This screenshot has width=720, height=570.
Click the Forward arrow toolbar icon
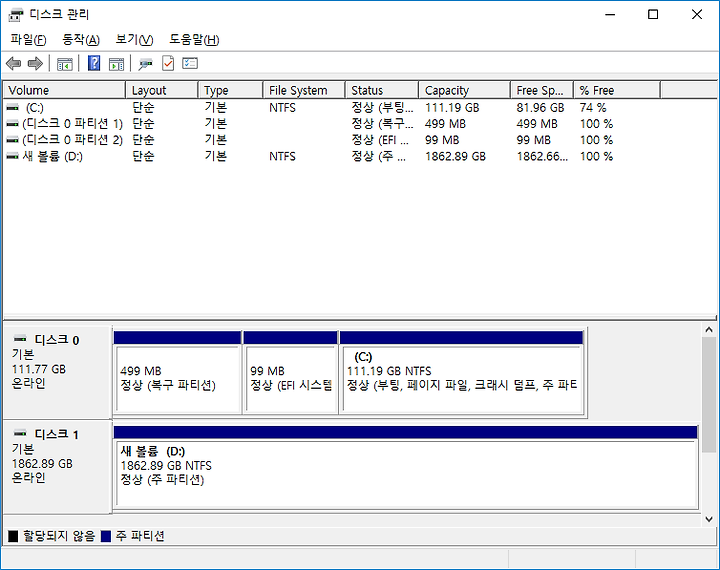click(35, 63)
